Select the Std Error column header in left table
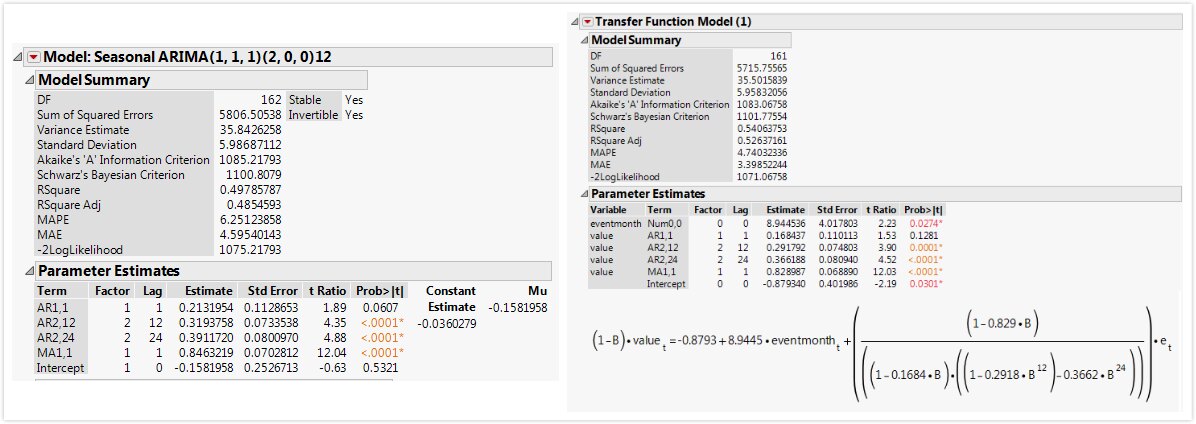 pyautogui.click(x=268, y=291)
